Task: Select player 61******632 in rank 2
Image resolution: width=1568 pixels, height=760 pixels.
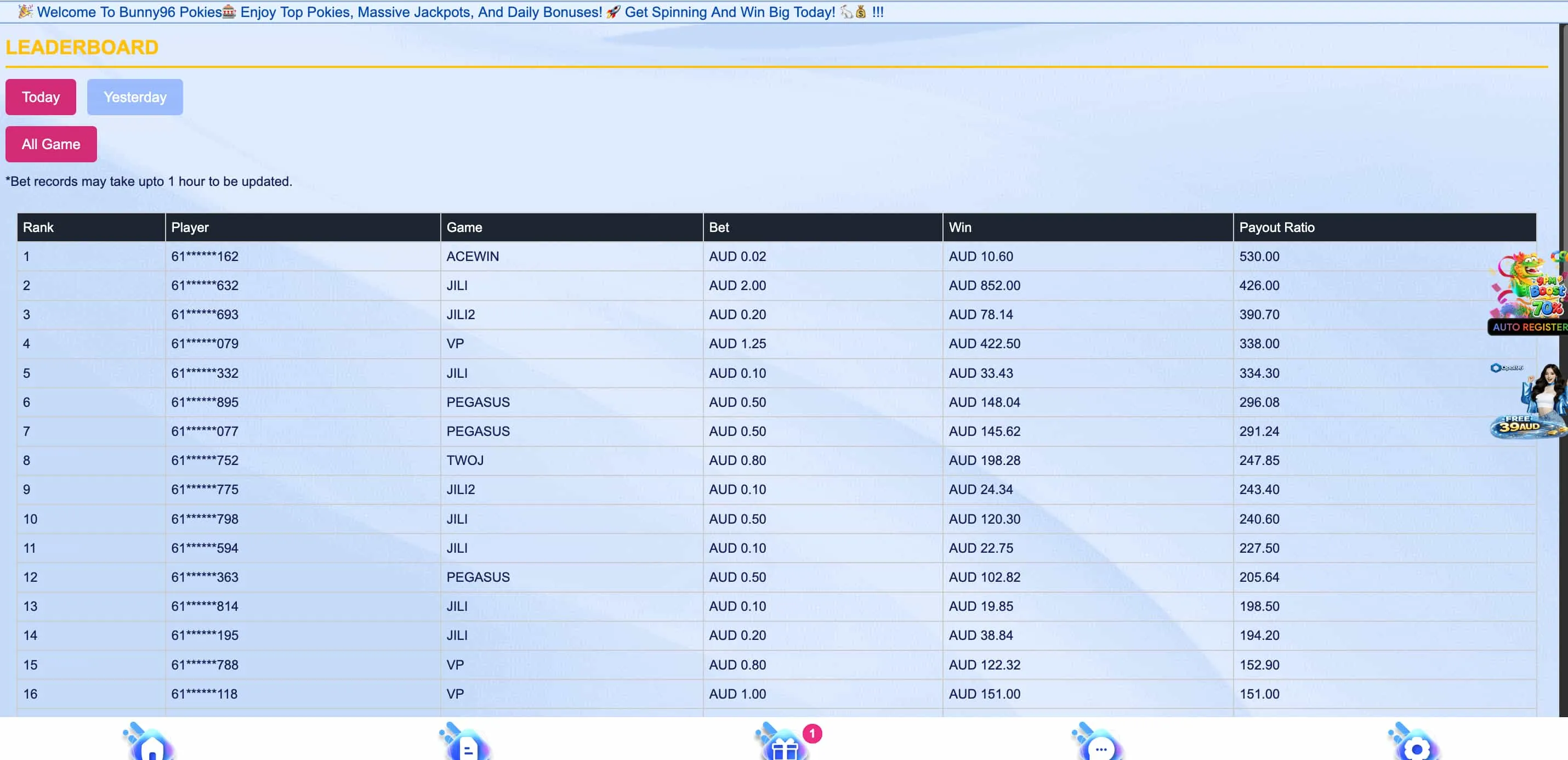Action: click(x=204, y=286)
